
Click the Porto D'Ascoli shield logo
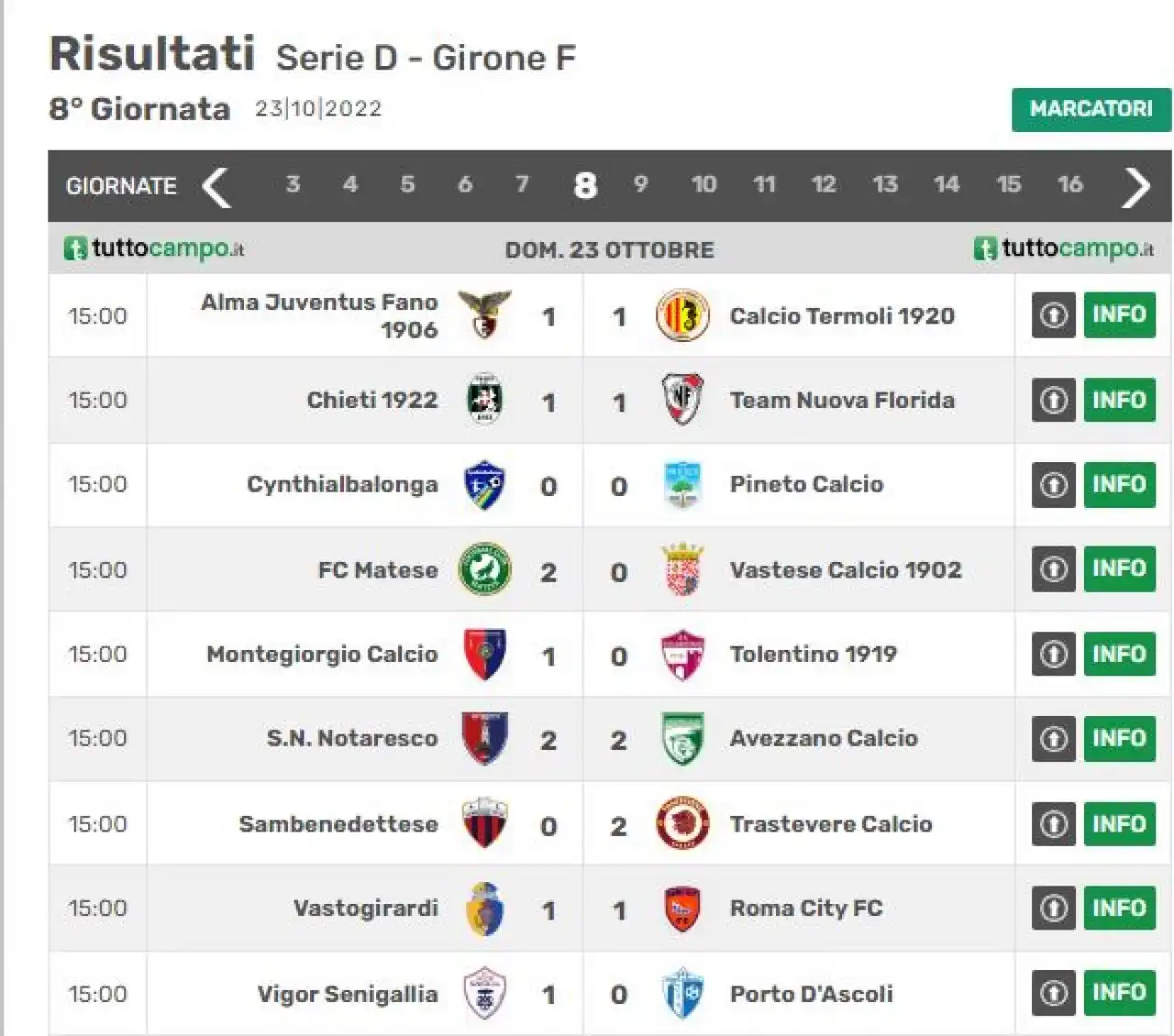click(682, 993)
